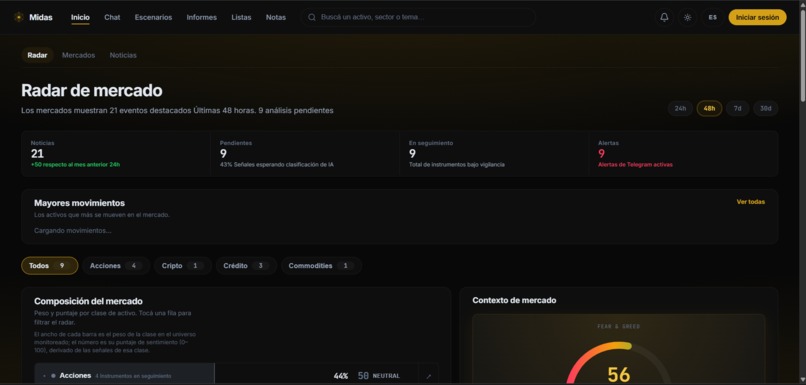
Task: Open the Chat menu item
Action: click(x=112, y=17)
